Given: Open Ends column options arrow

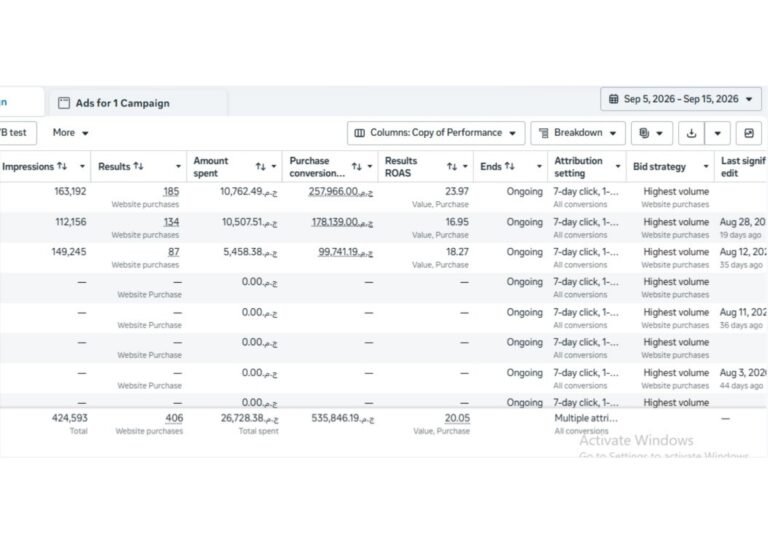Looking at the screenshot, I should pos(539,166).
